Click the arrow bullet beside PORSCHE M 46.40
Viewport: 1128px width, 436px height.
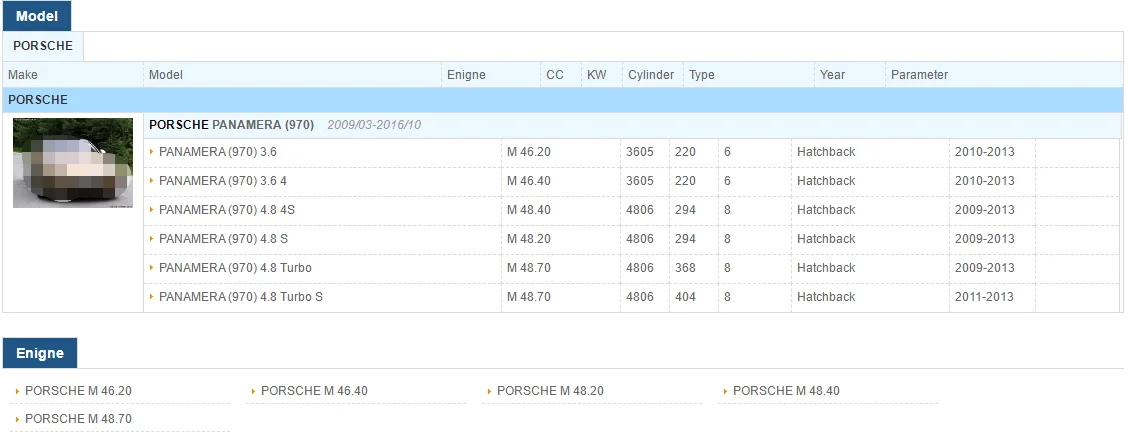(x=253, y=391)
